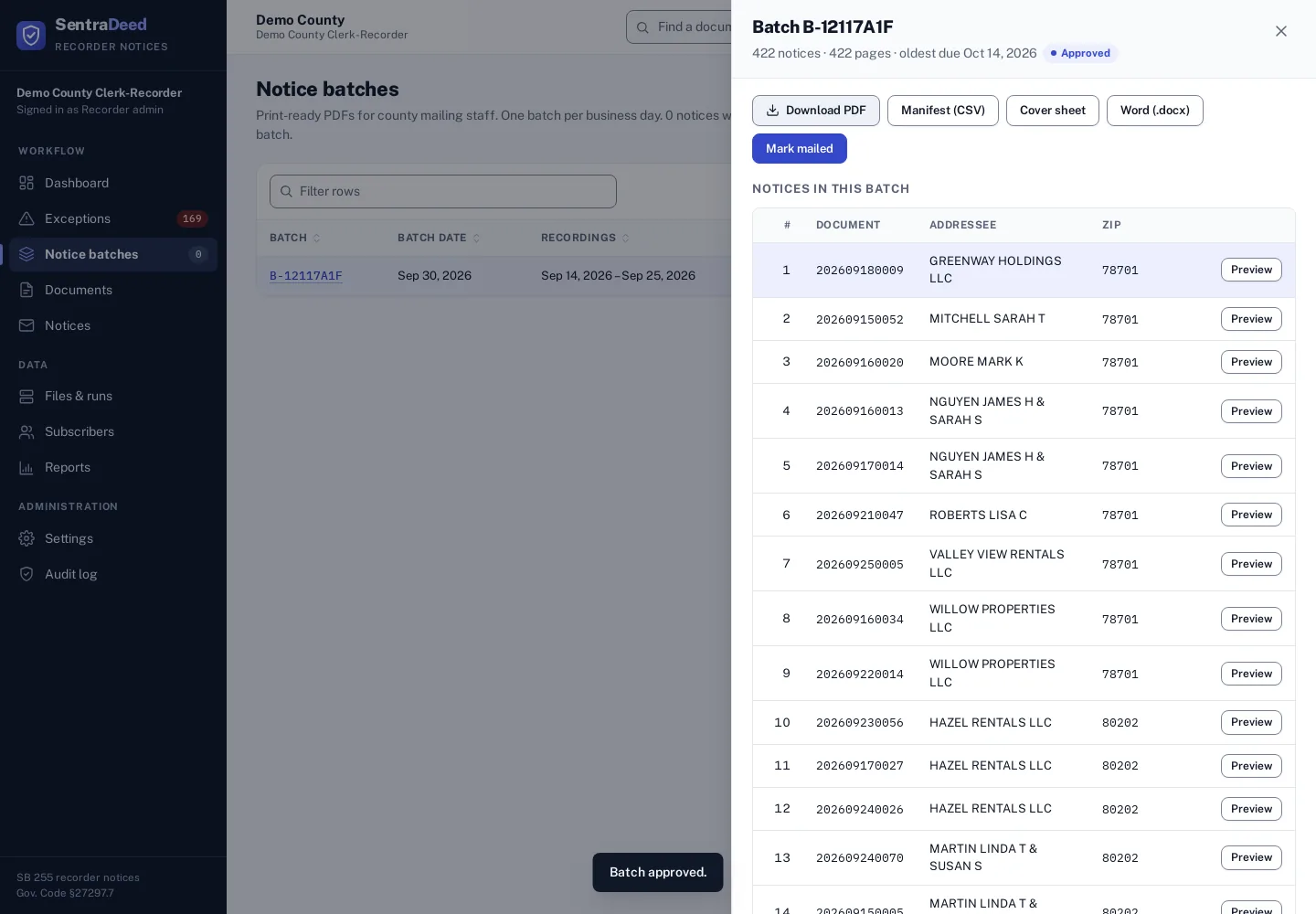The image size is (1316, 914).
Task: Open Exceptions in the sidebar
Action: [113, 218]
